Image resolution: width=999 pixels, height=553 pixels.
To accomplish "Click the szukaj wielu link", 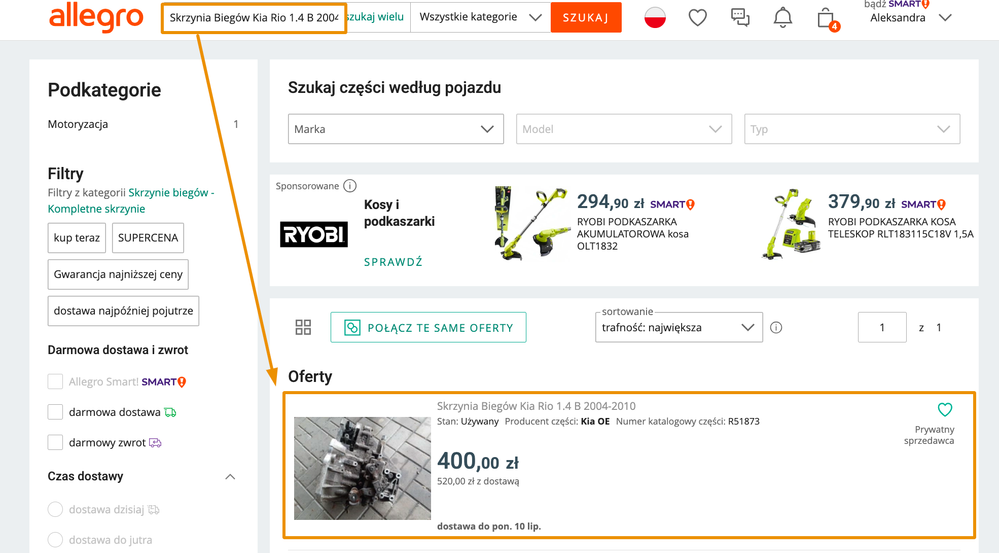I will (375, 17).
